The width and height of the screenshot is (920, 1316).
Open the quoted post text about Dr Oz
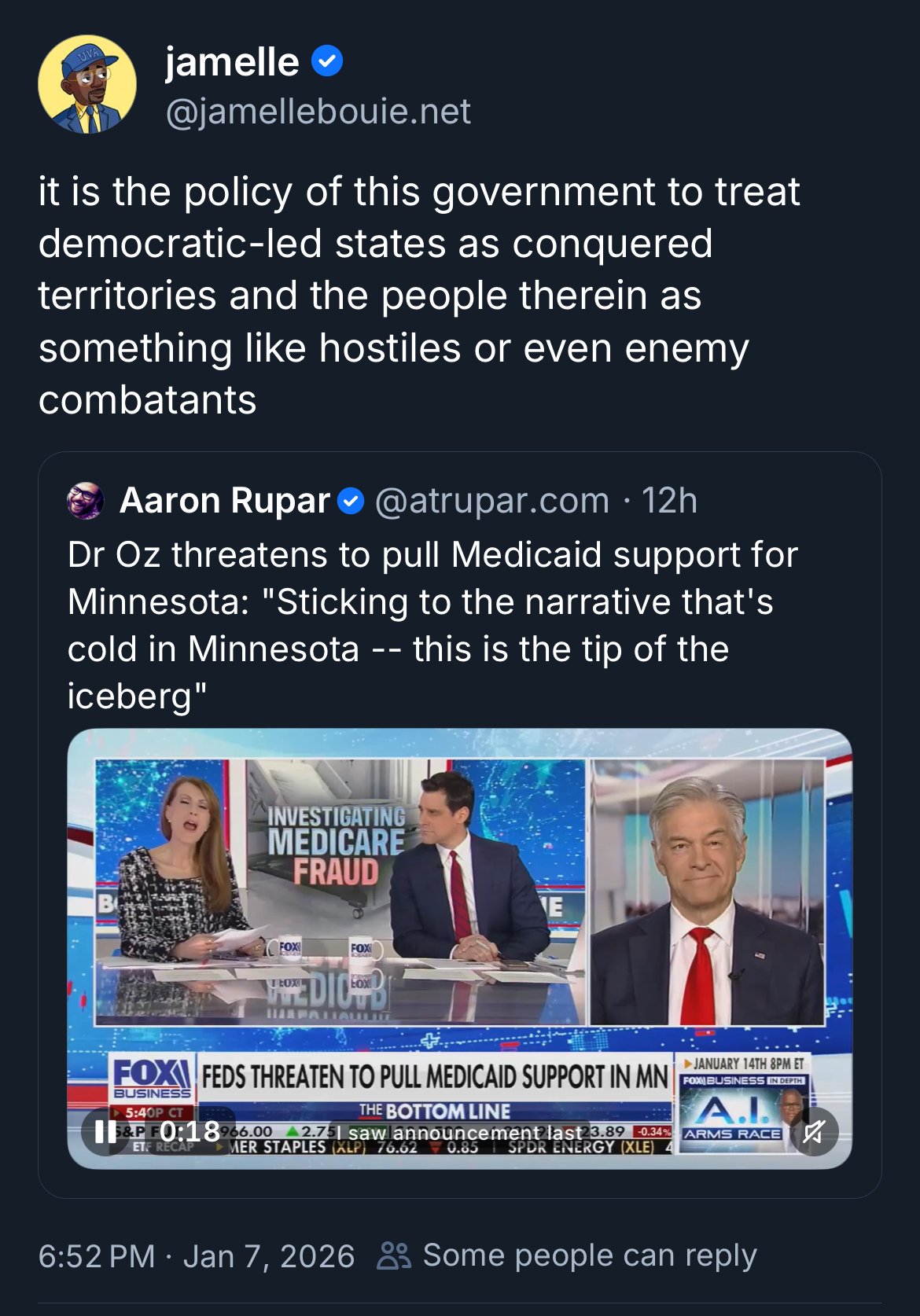point(432,626)
